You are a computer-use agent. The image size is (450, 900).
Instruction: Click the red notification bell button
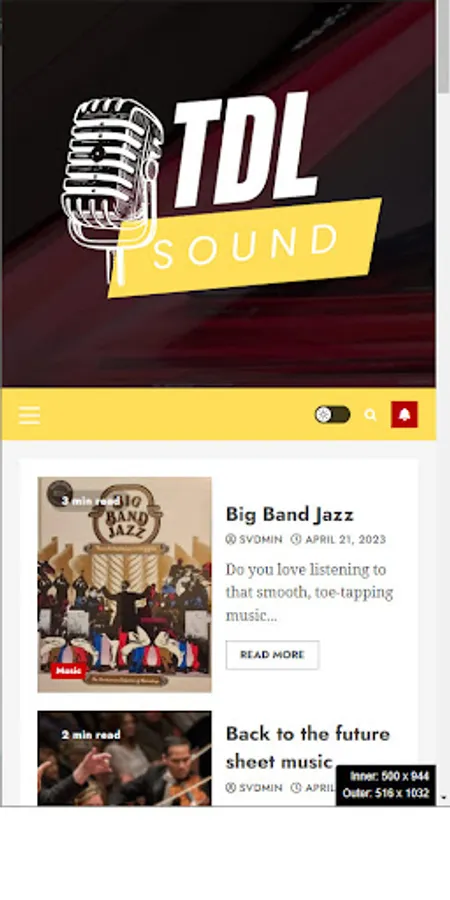coord(404,414)
